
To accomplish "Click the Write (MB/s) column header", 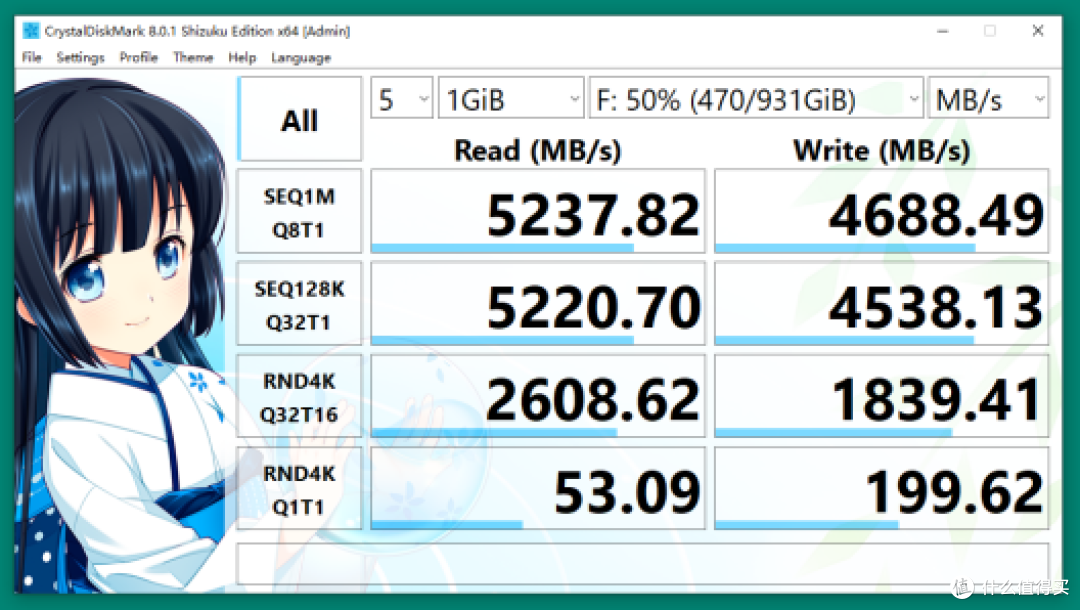I will pos(882,150).
